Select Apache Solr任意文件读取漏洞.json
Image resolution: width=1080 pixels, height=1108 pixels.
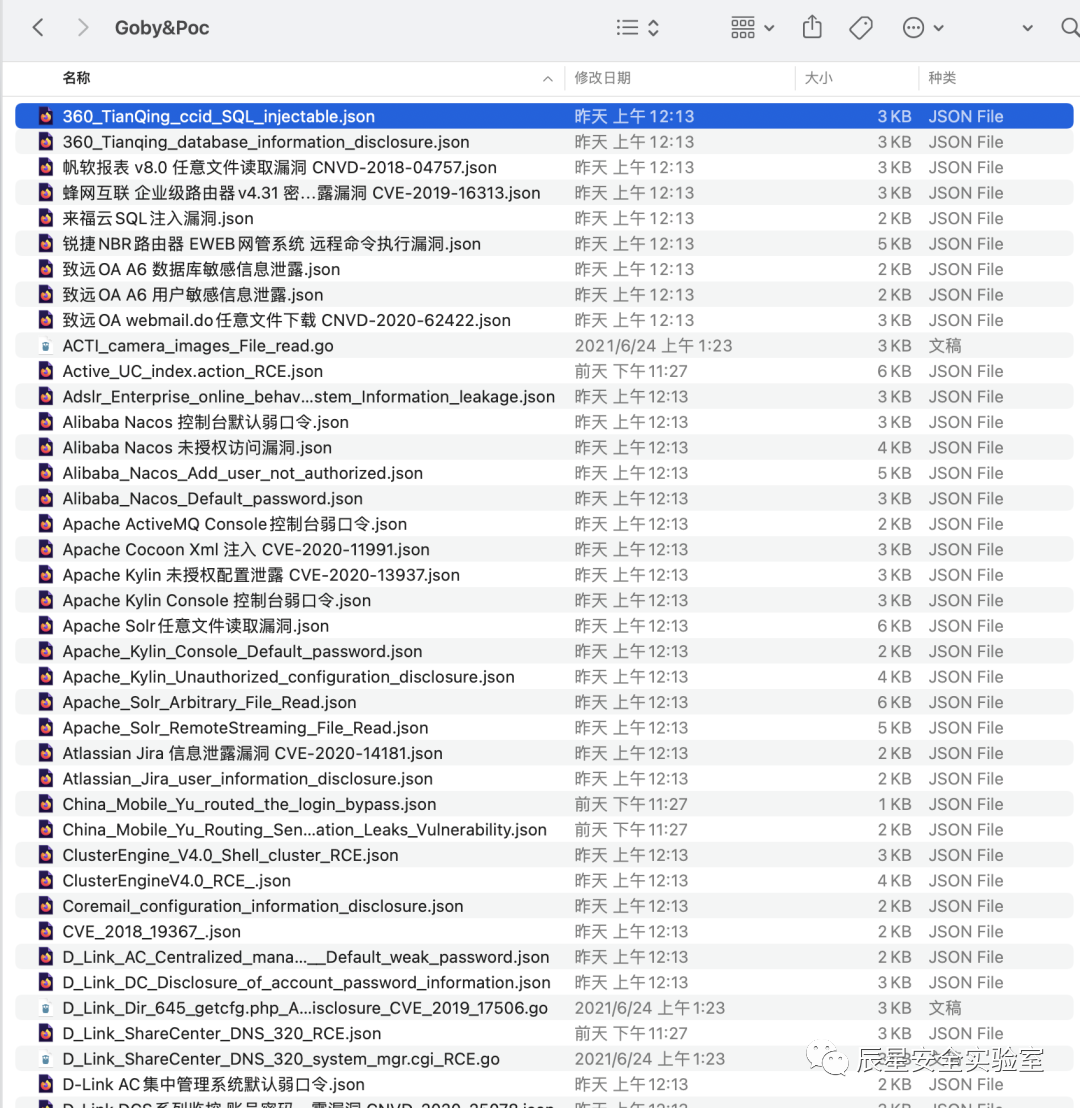tap(544, 625)
